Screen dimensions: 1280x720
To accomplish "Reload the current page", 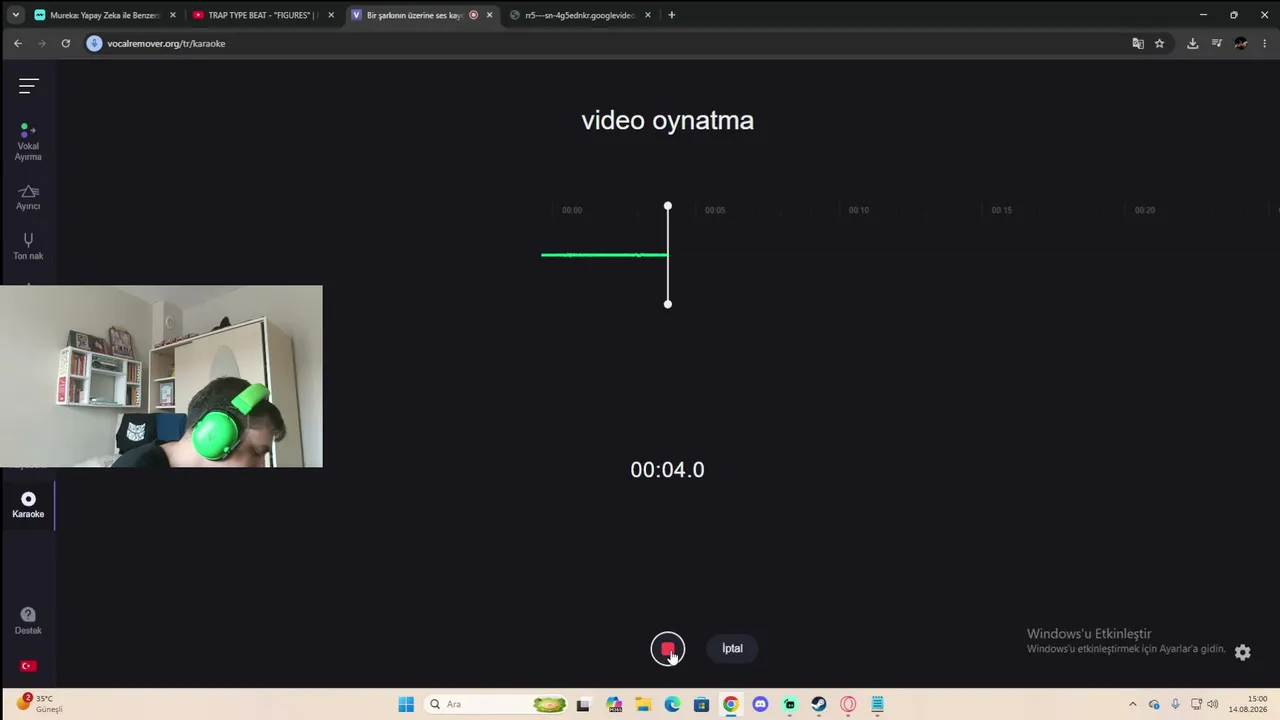I will (x=66, y=43).
